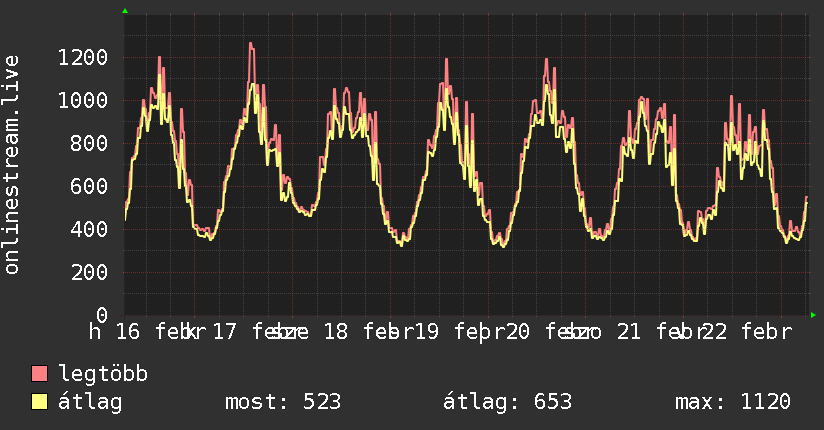Select the átlag legend label beside yellow swatch

pos(90,403)
